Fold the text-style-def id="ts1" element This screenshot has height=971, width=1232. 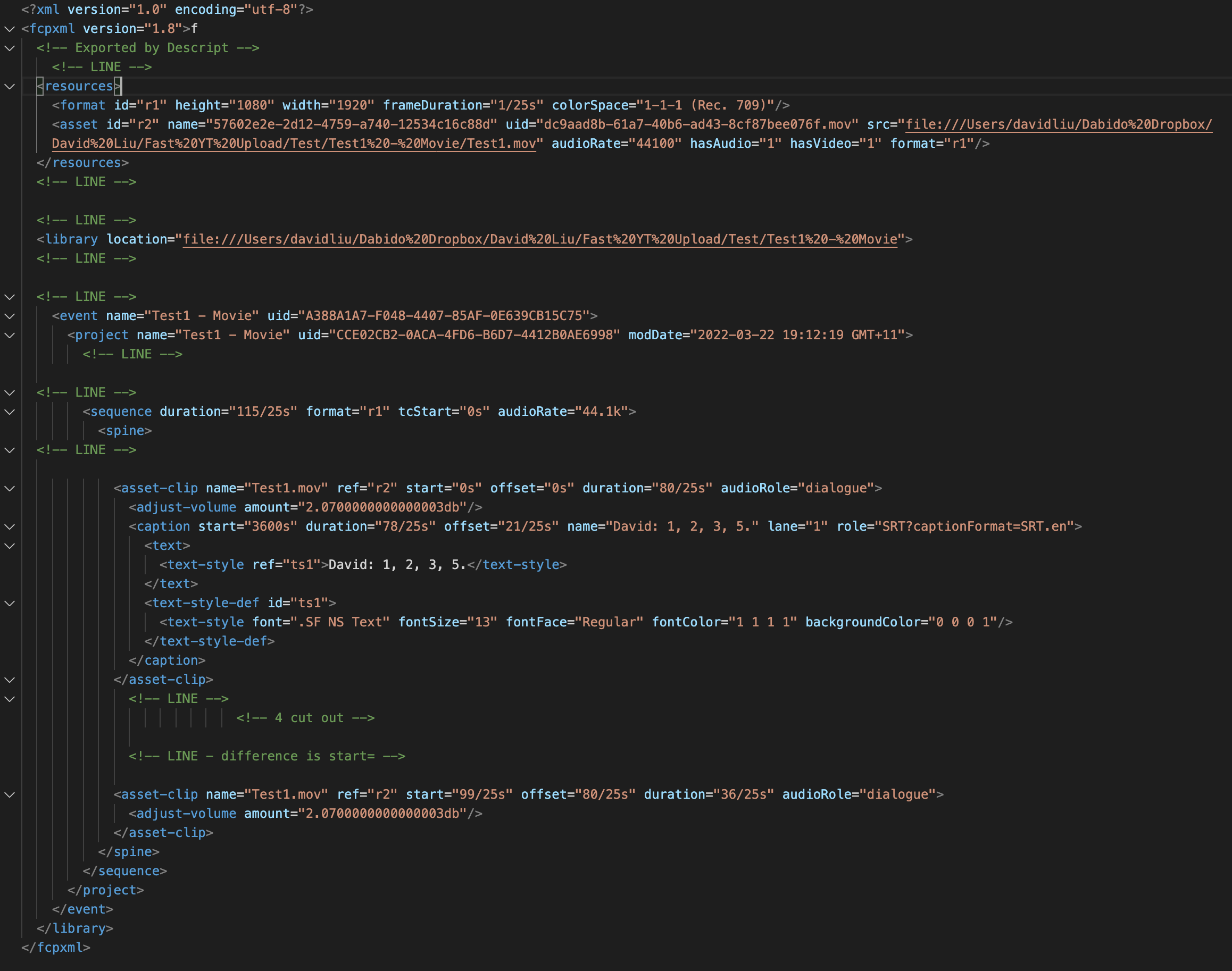tap(10, 603)
